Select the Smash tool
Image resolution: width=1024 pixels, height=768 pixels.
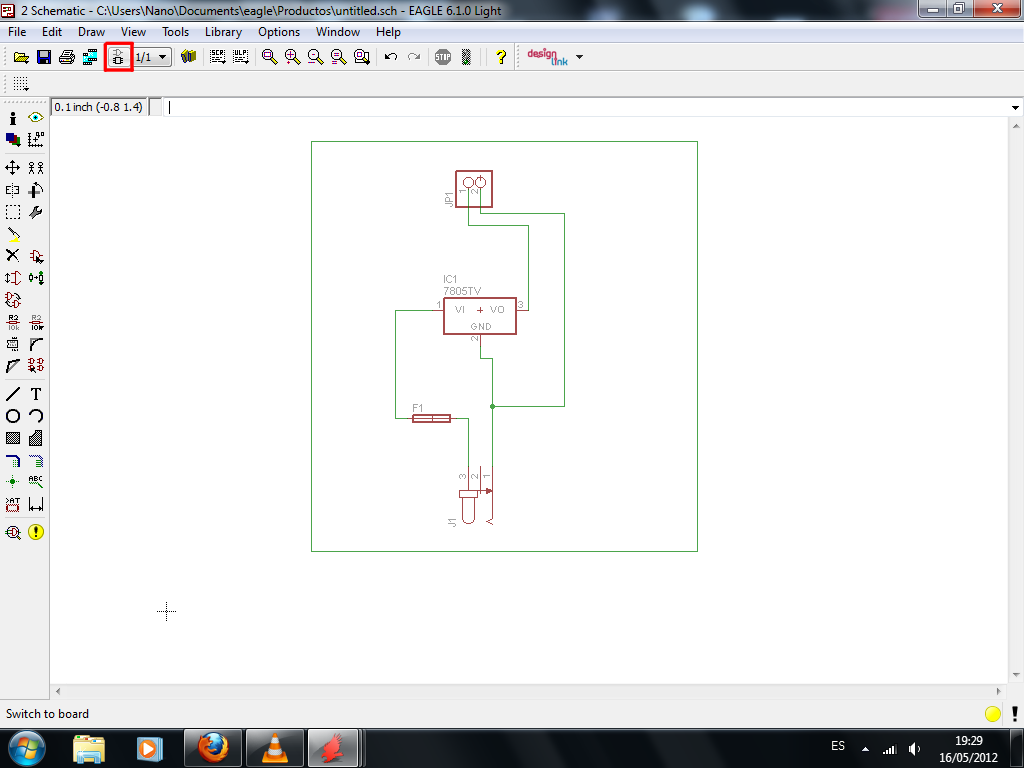pos(12,344)
